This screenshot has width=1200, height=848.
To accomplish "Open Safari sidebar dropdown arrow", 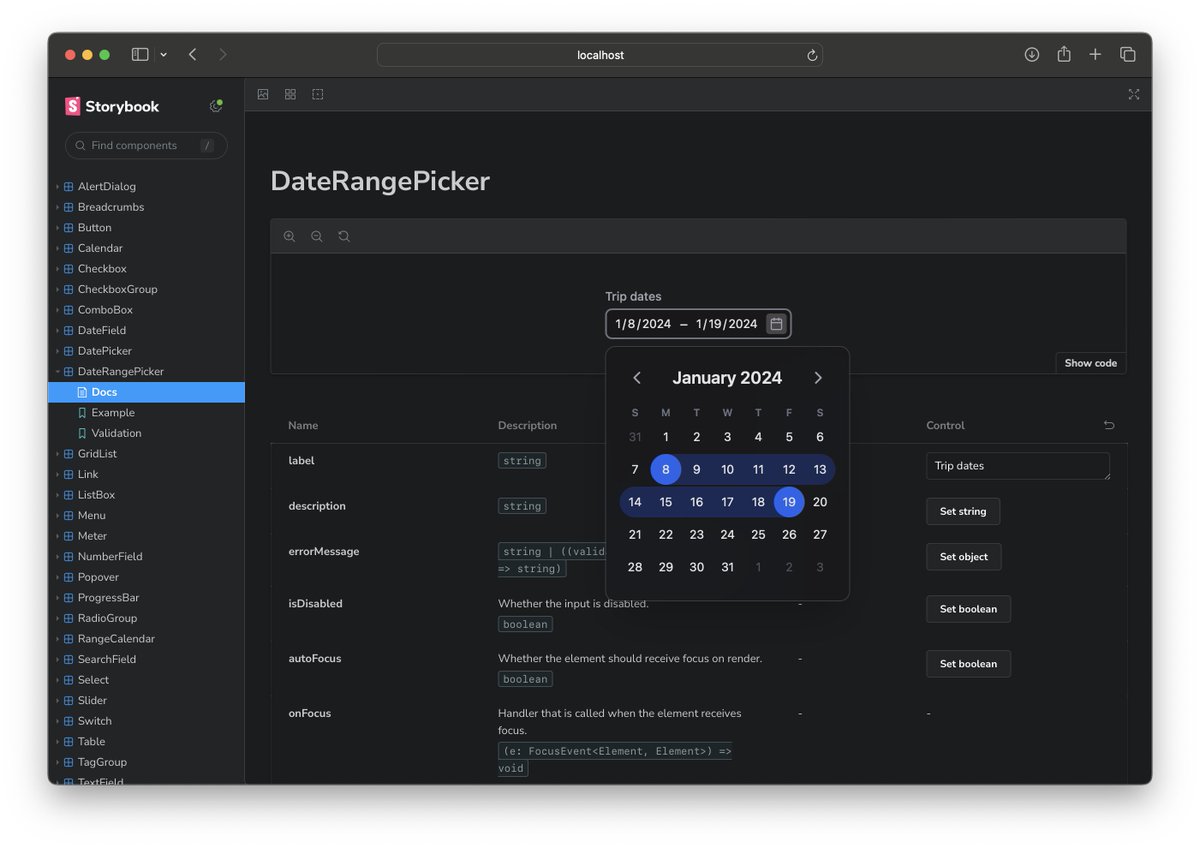I will (x=163, y=55).
